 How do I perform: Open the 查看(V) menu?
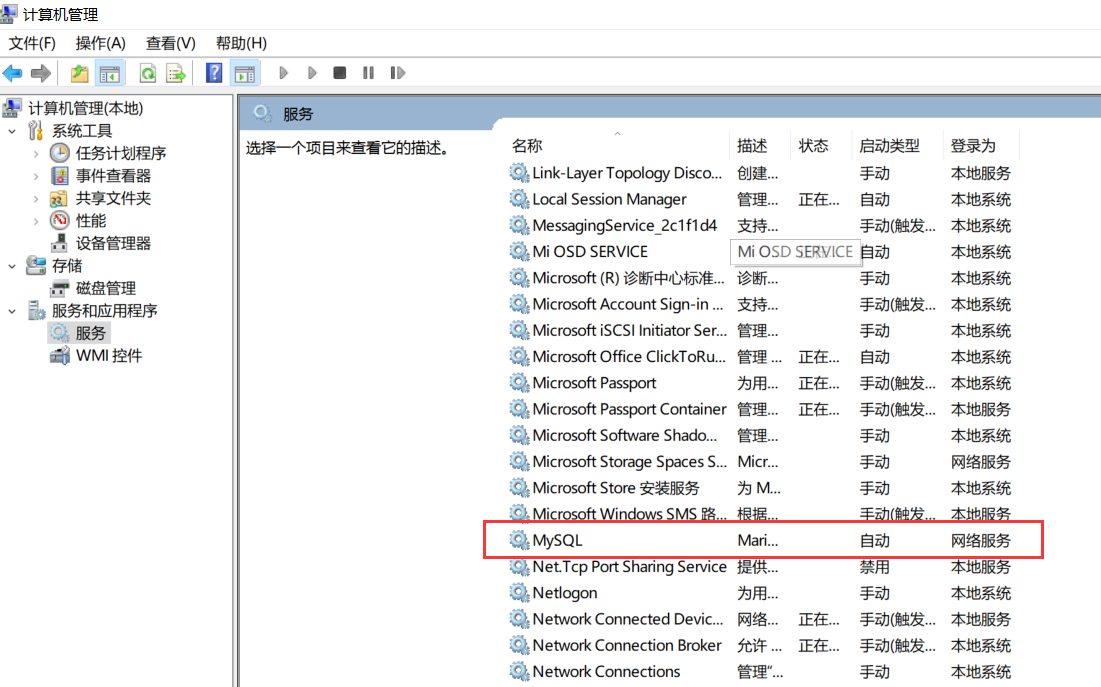click(x=171, y=44)
